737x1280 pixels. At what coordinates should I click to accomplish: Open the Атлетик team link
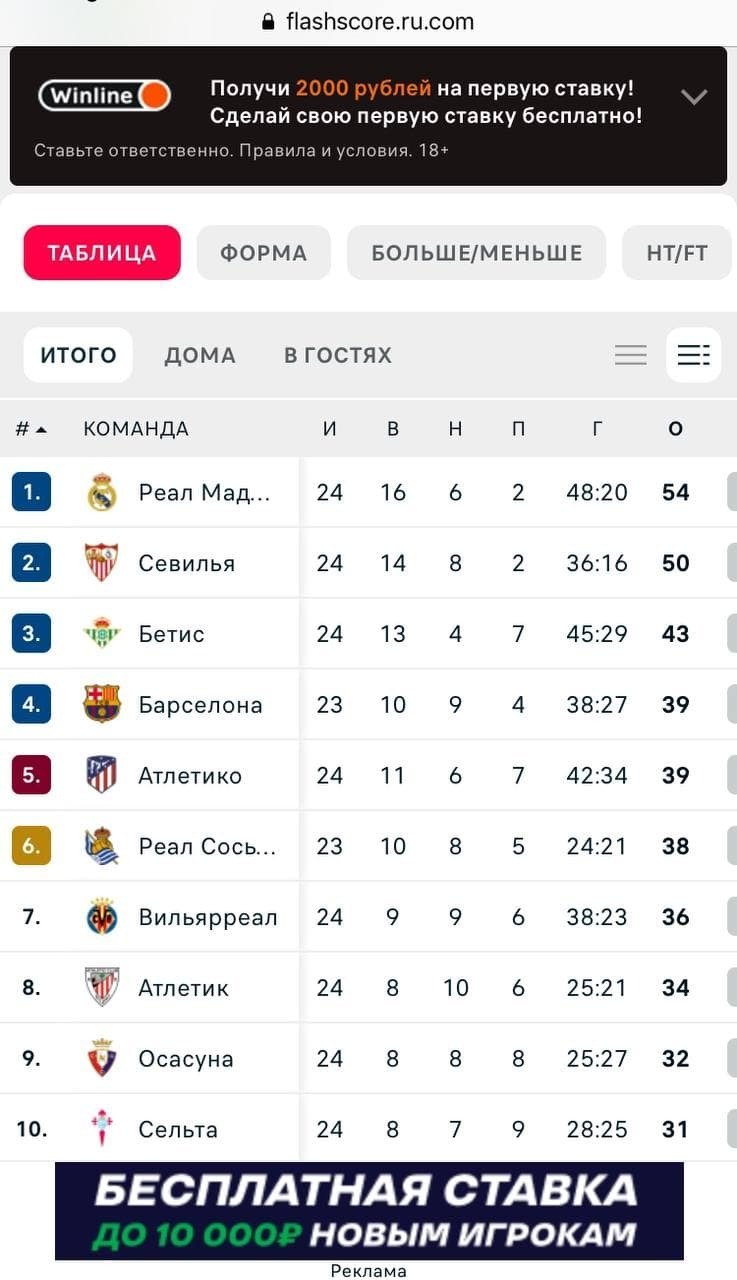pyautogui.click(x=184, y=988)
